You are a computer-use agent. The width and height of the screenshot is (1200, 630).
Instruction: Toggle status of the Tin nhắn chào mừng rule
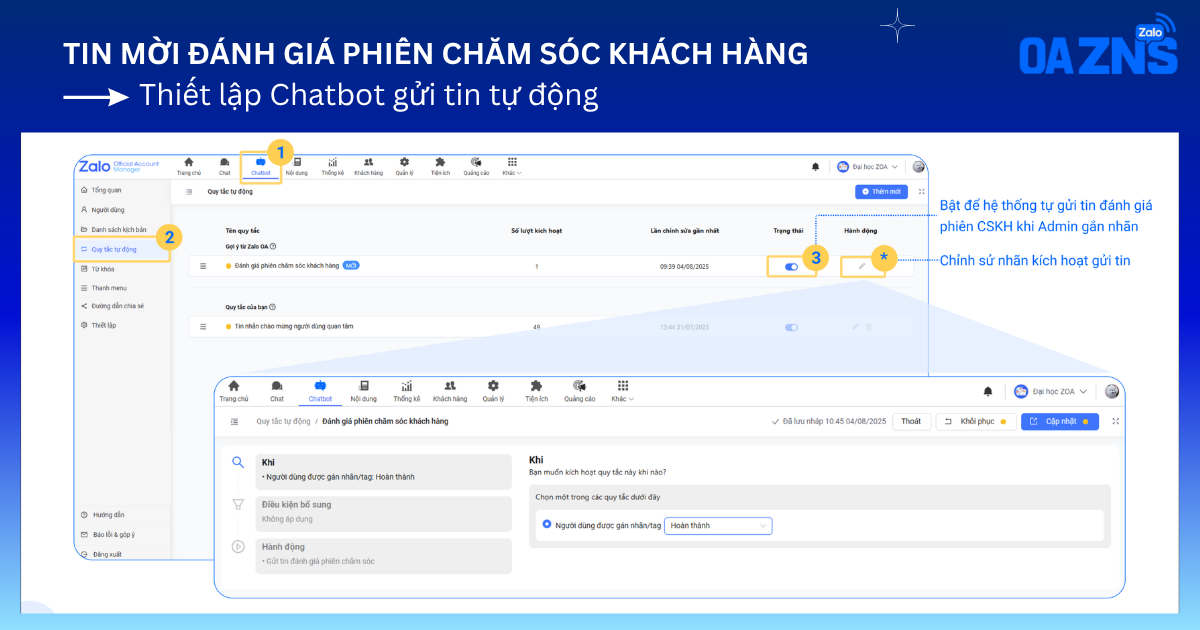[x=792, y=327]
